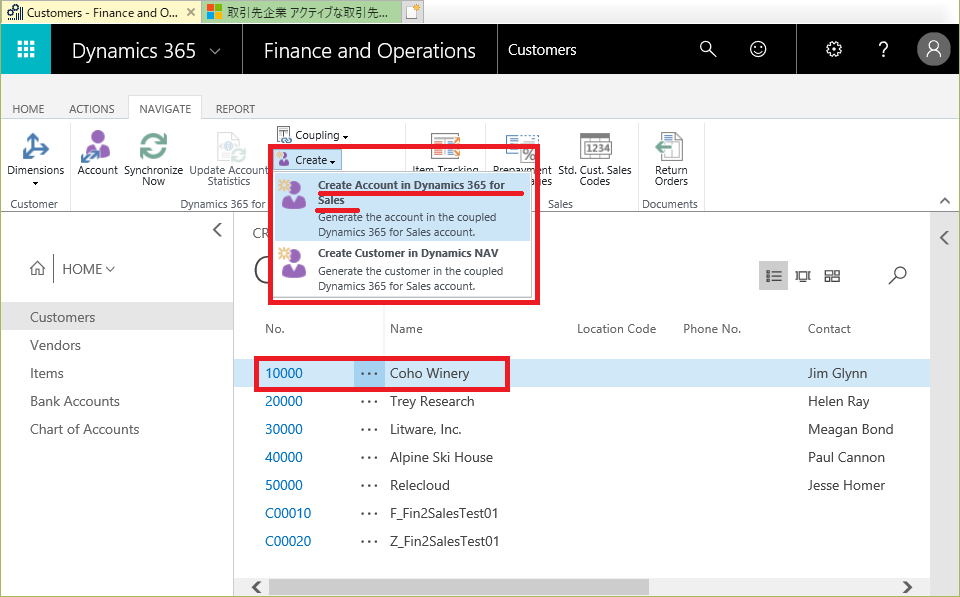Click the scroll left arrow

pos(257,587)
